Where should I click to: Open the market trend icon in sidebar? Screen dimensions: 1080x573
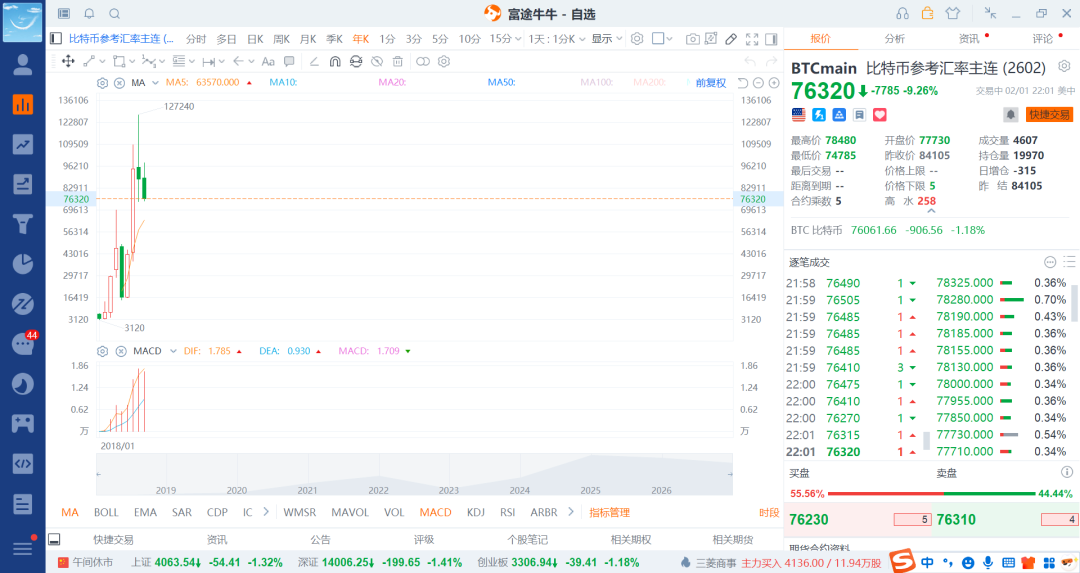(23, 144)
